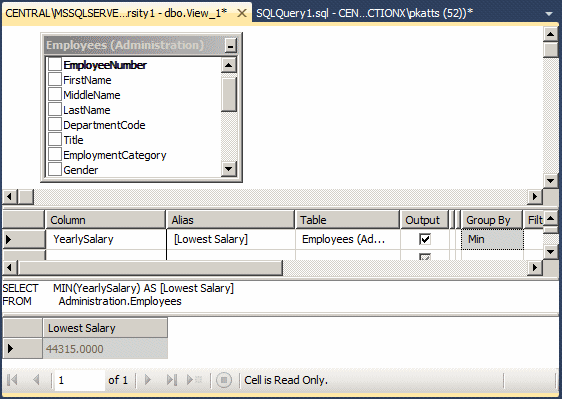Click the criteria grid scroll-left arrow

[10, 267]
